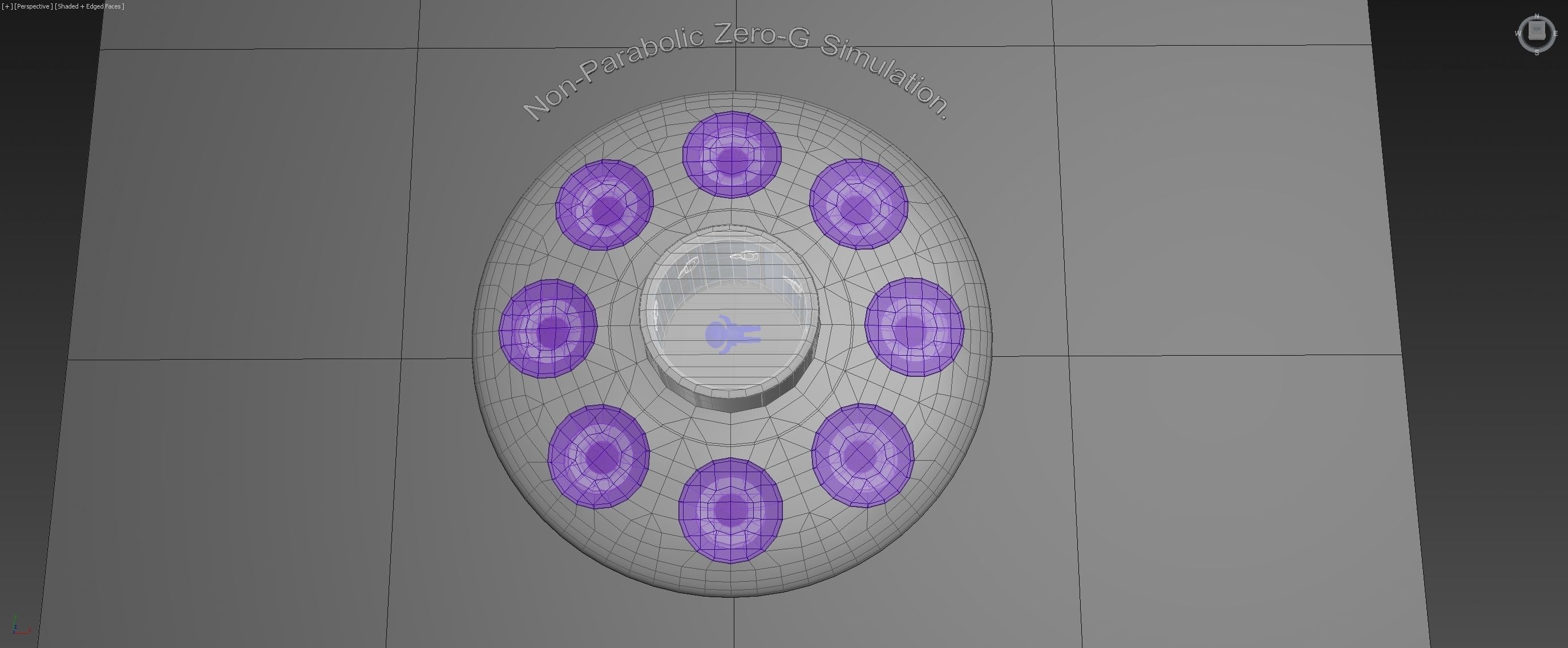Select the upper-left purple sphere

pyautogui.click(x=604, y=205)
